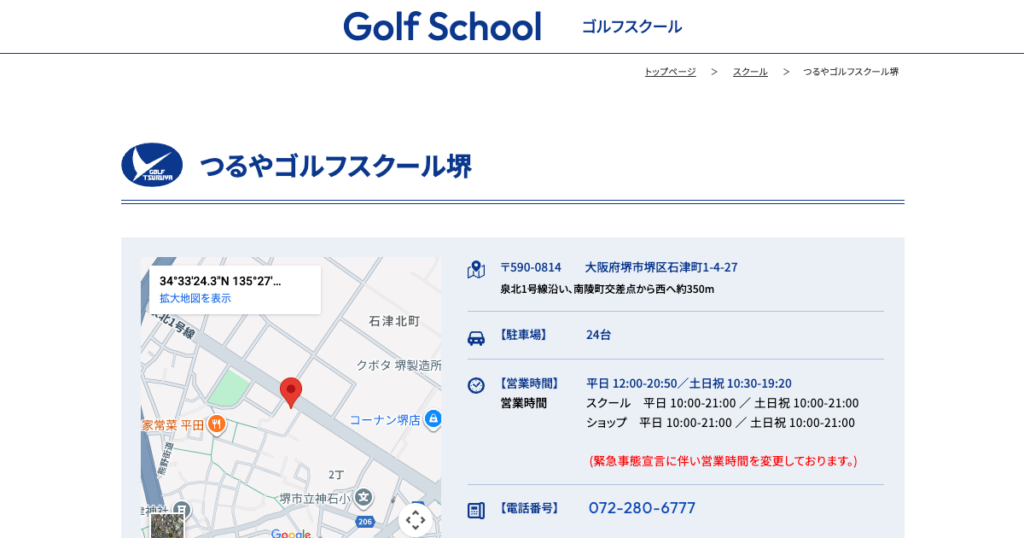Click the school marker for 堺市立神石小

(364, 497)
